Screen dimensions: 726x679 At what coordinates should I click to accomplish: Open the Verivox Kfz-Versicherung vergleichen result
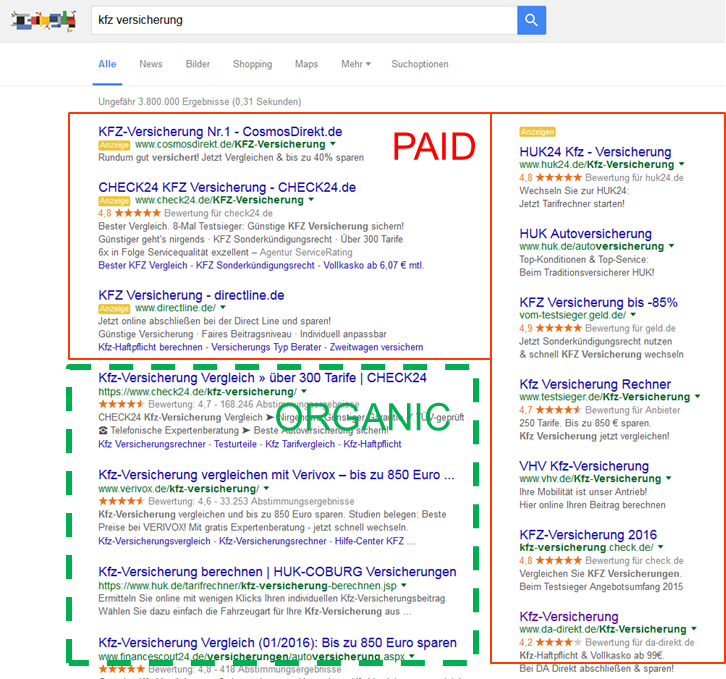click(x=276, y=475)
